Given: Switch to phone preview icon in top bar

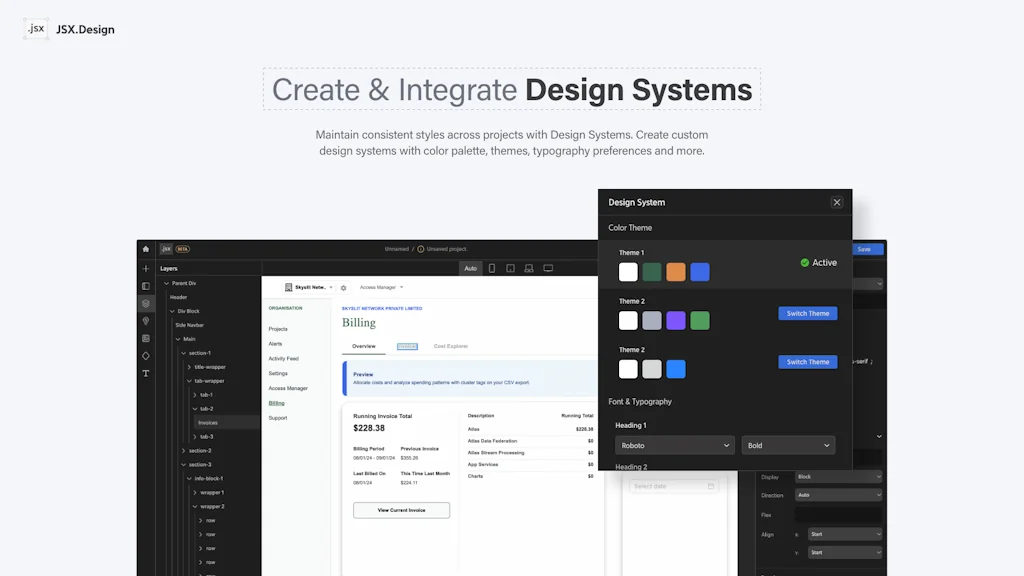Looking at the screenshot, I should tap(492, 267).
